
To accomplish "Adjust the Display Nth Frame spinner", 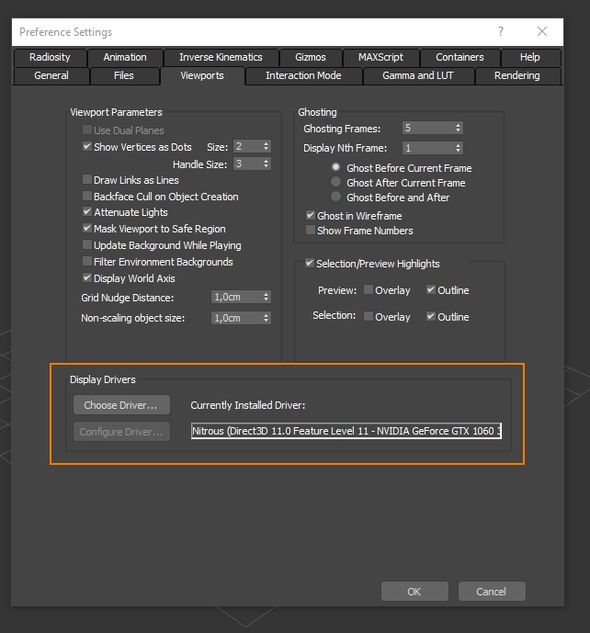I will [458, 148].
